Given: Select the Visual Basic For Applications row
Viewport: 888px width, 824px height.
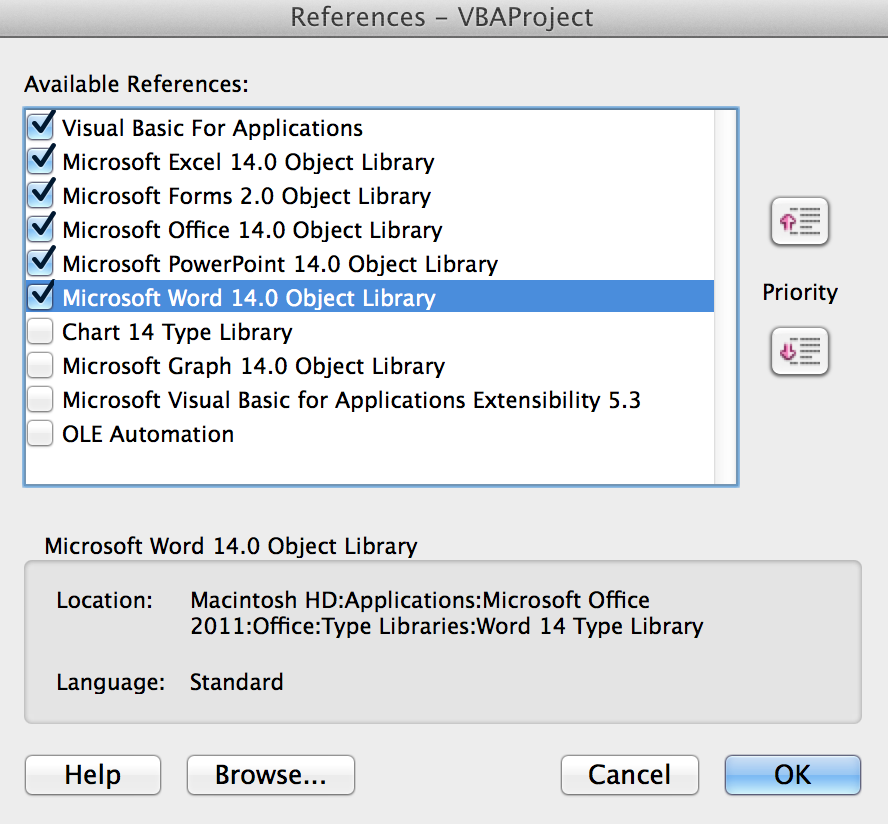Looking at the screenshot, I should (x=370, y=128).
